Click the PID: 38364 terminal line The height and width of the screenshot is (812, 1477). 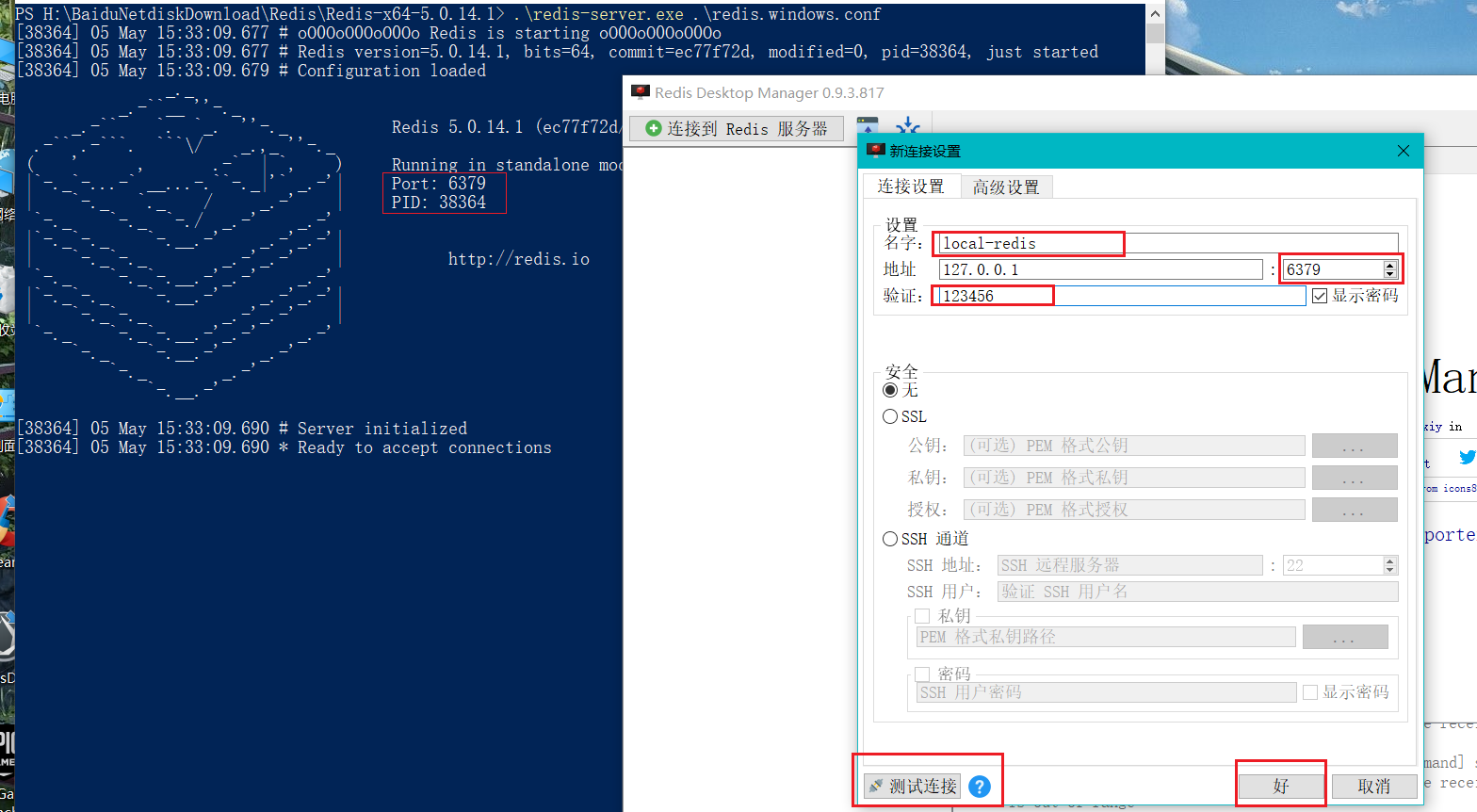439,203
